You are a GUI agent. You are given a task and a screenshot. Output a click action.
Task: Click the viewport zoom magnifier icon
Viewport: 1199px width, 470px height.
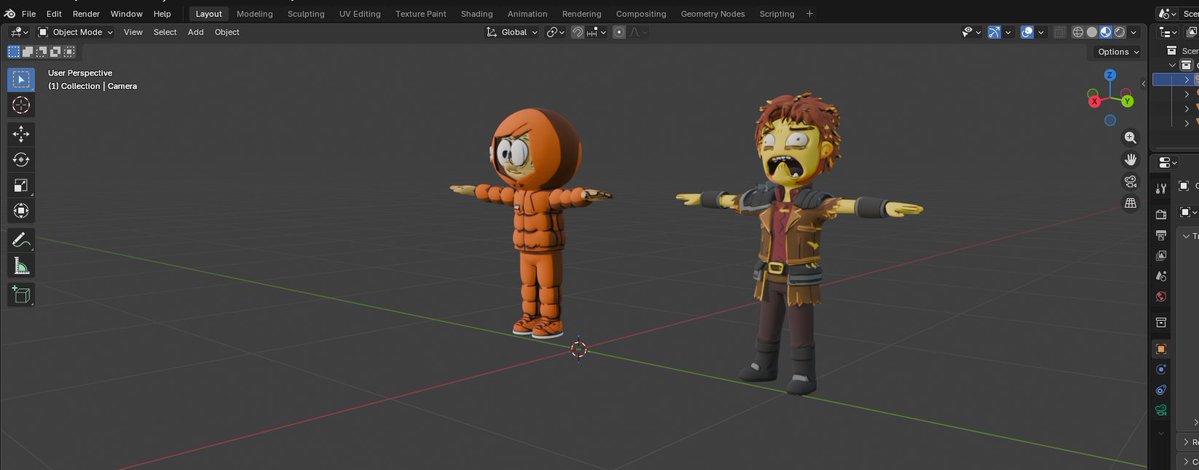click(1130, 138)
